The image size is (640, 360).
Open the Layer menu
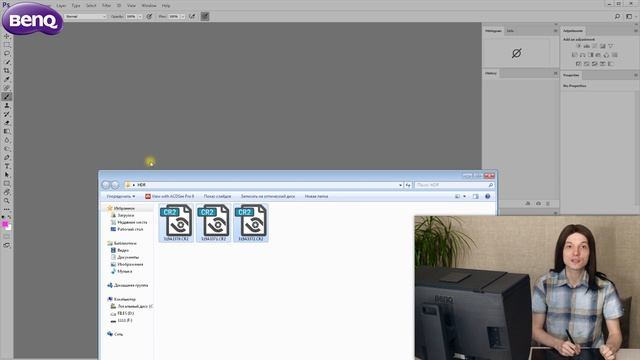(x=61, y=6)
